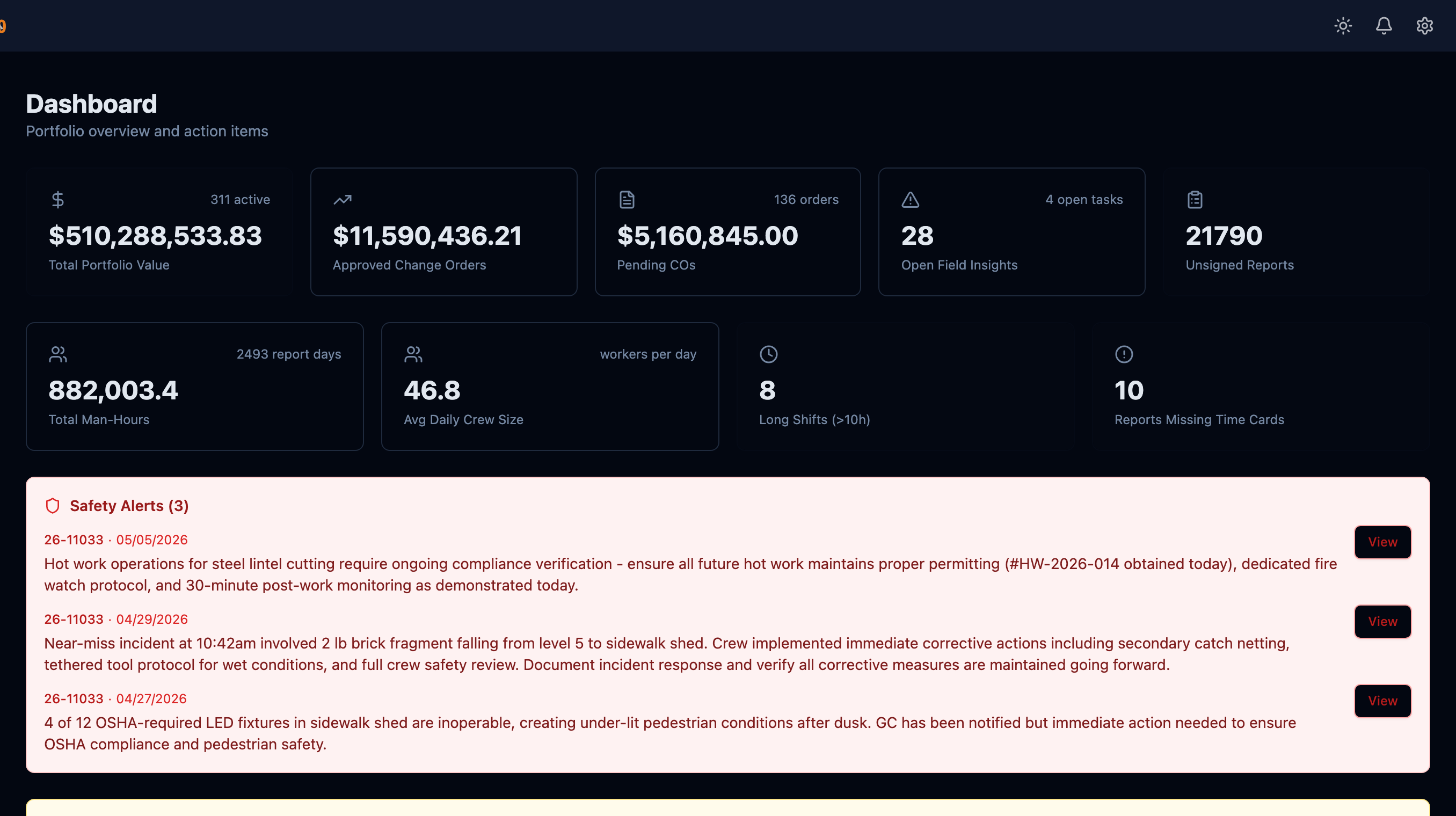Click the warning triangle icon on Open Field Insights

click(x=911, y=200)
